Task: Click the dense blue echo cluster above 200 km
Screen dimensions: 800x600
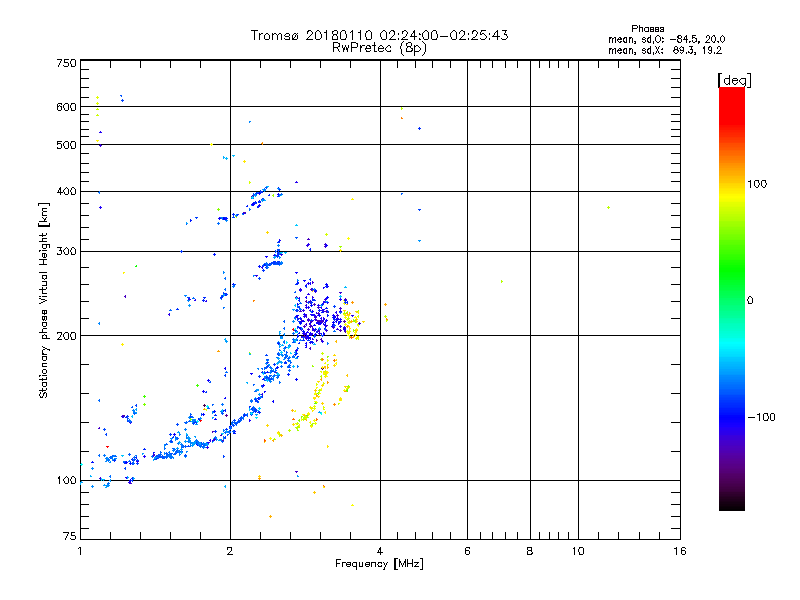Action: pos(314,316)
